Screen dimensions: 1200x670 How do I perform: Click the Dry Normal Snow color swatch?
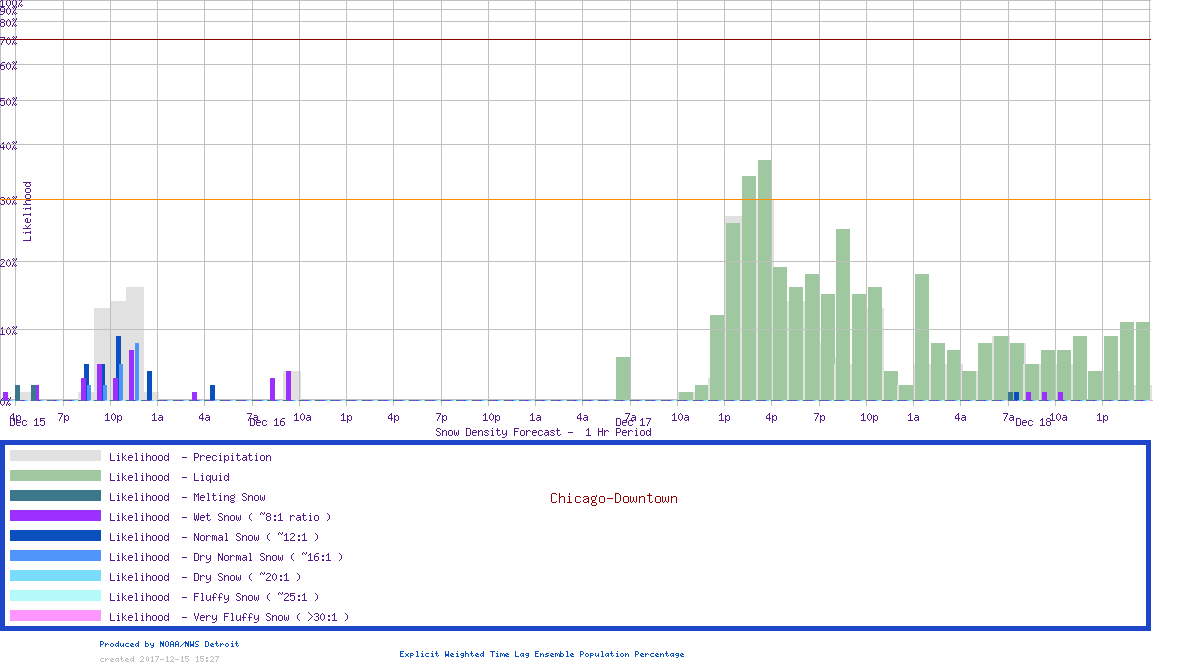click(x=55, y=556)
